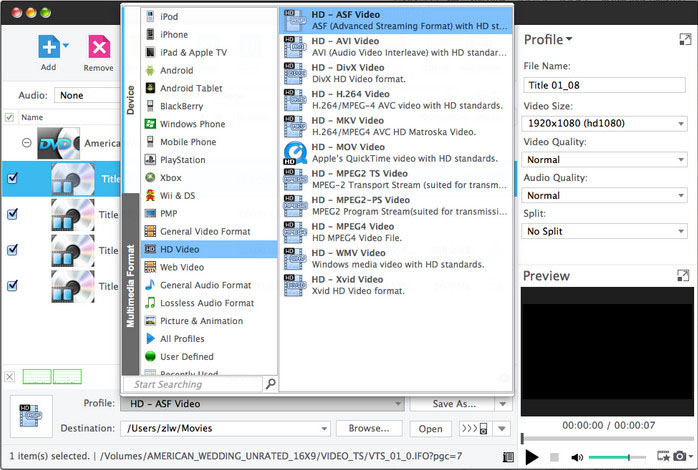Click the Android robot icon
This screenshot has height=470, width=698.
tap(150, 70)
